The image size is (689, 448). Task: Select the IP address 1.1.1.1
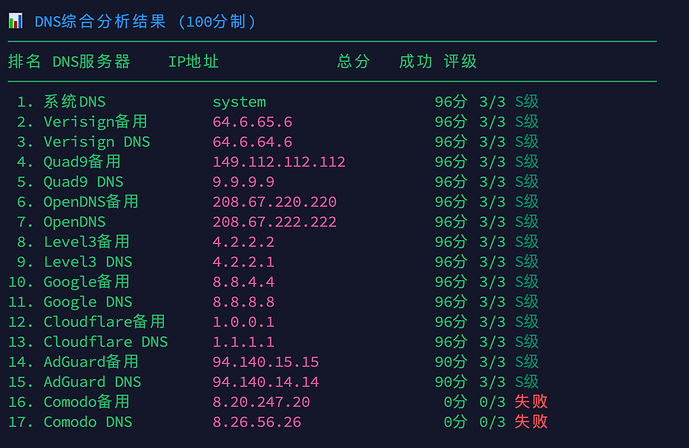pos(244,342)
